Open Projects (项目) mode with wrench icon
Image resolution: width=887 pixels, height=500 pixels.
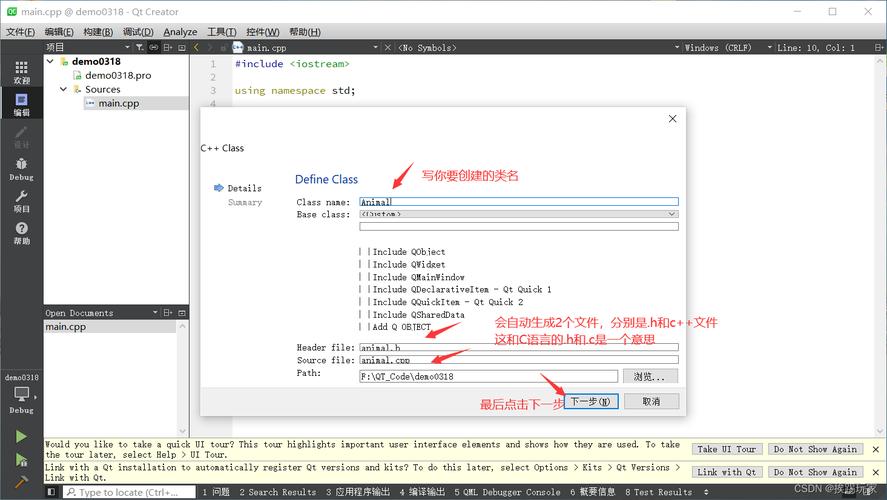(21, 201)
